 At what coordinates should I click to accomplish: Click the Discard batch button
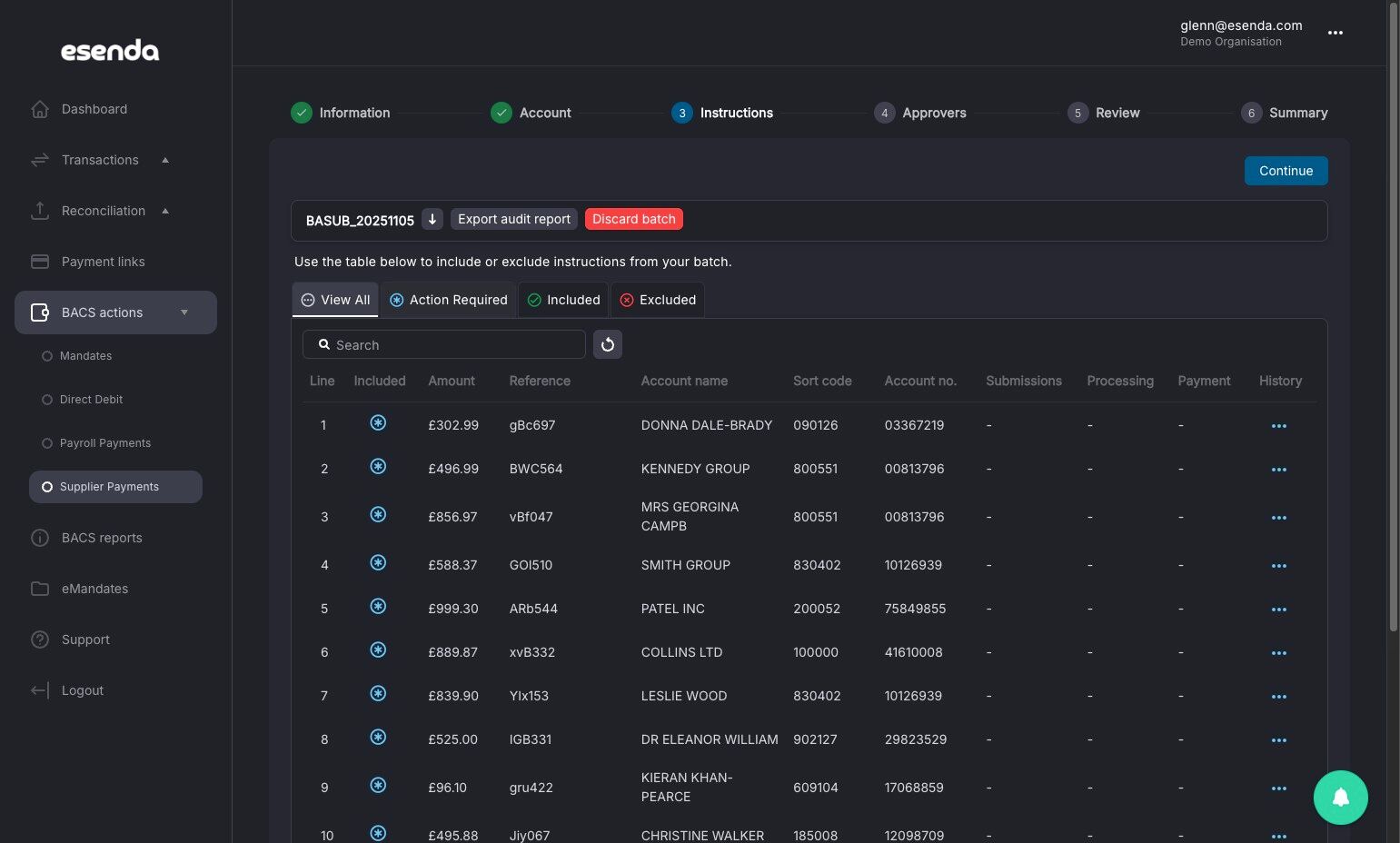coord(634,219)
